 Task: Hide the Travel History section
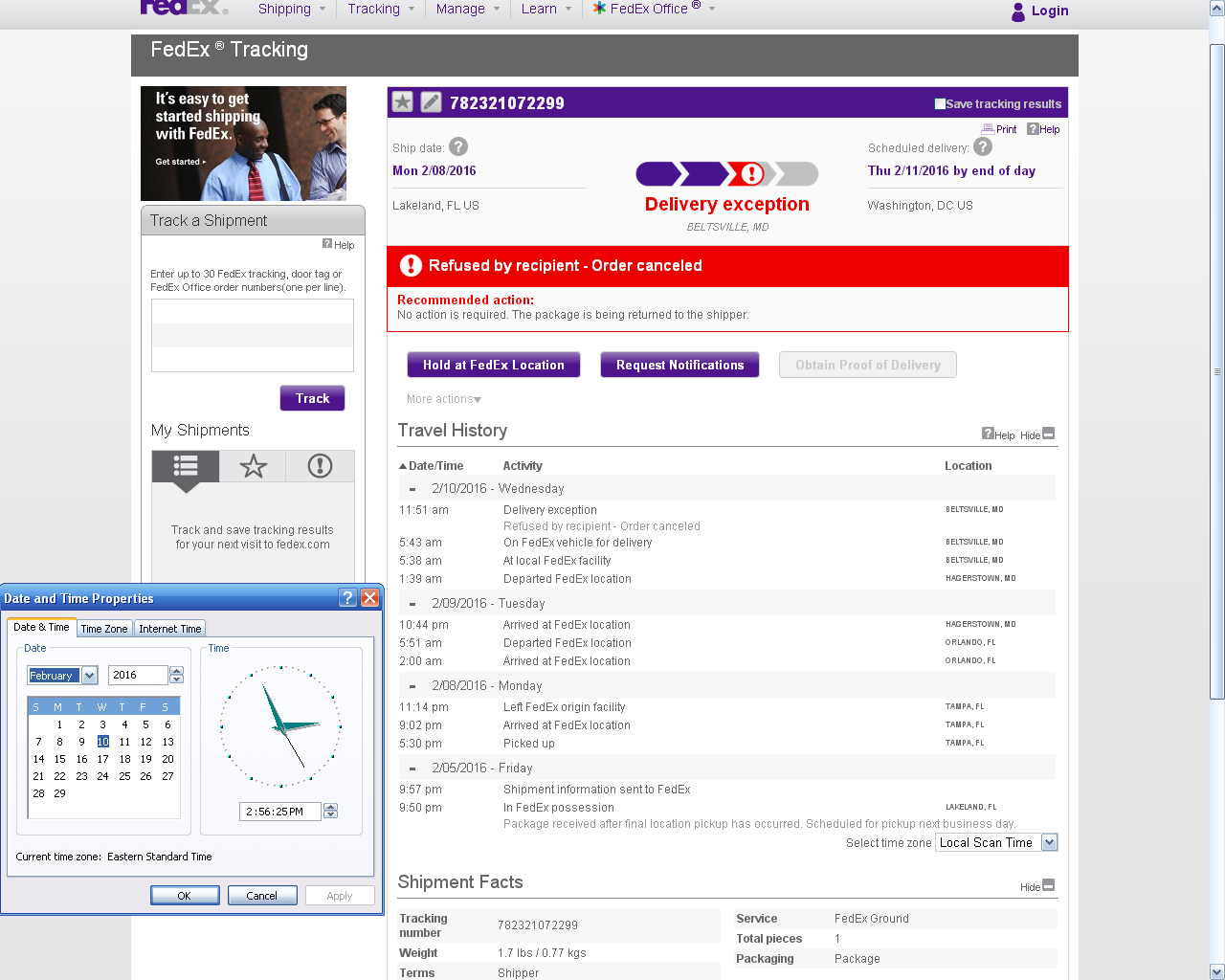pos(1048,434)
